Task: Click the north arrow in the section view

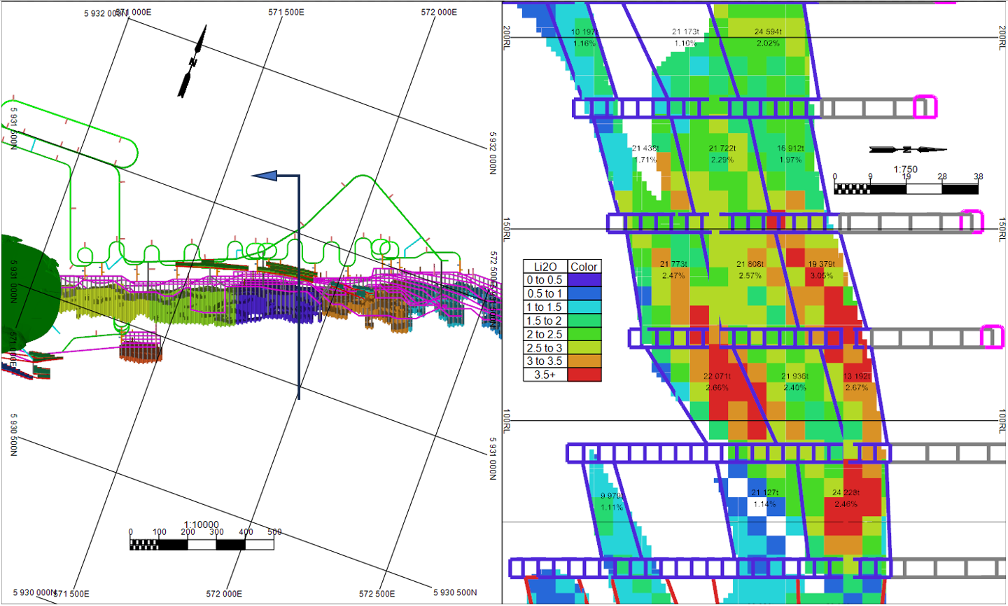Action: 907,149
